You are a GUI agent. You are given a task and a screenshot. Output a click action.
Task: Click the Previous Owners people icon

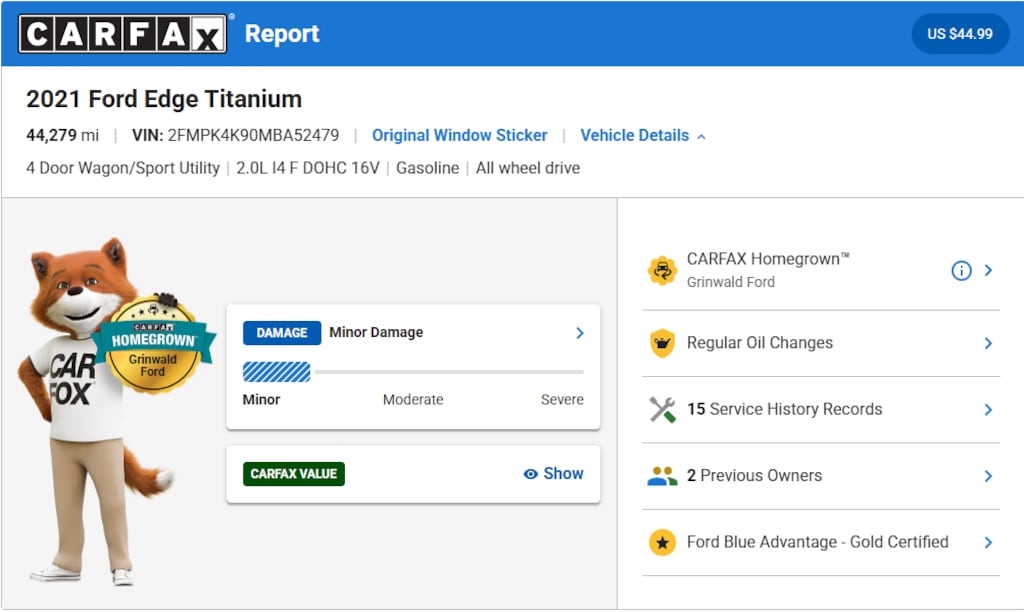click(x=662, y=476)
